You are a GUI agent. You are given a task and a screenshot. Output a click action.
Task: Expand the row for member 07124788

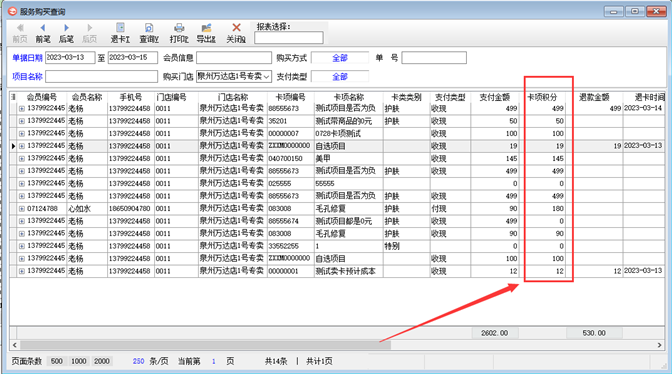(x=21, y=209)
